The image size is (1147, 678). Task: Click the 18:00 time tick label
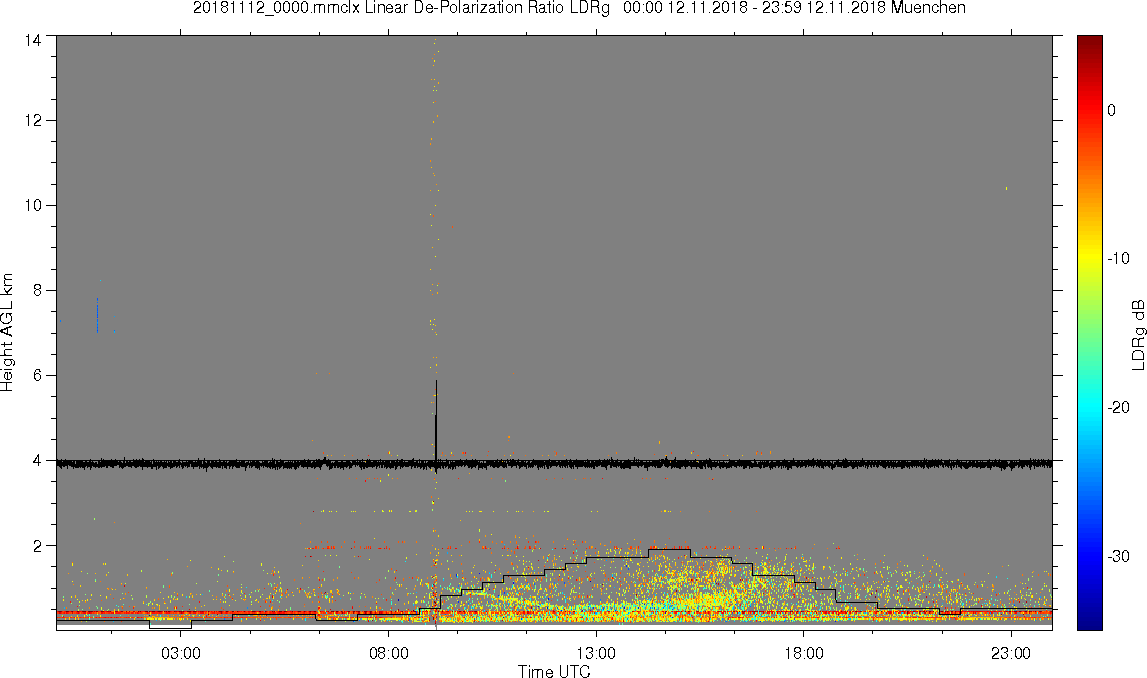804,653
